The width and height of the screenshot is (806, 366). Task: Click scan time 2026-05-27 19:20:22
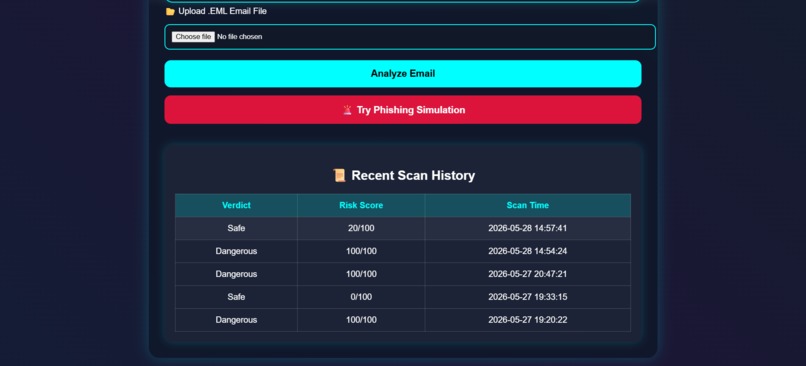527,320
